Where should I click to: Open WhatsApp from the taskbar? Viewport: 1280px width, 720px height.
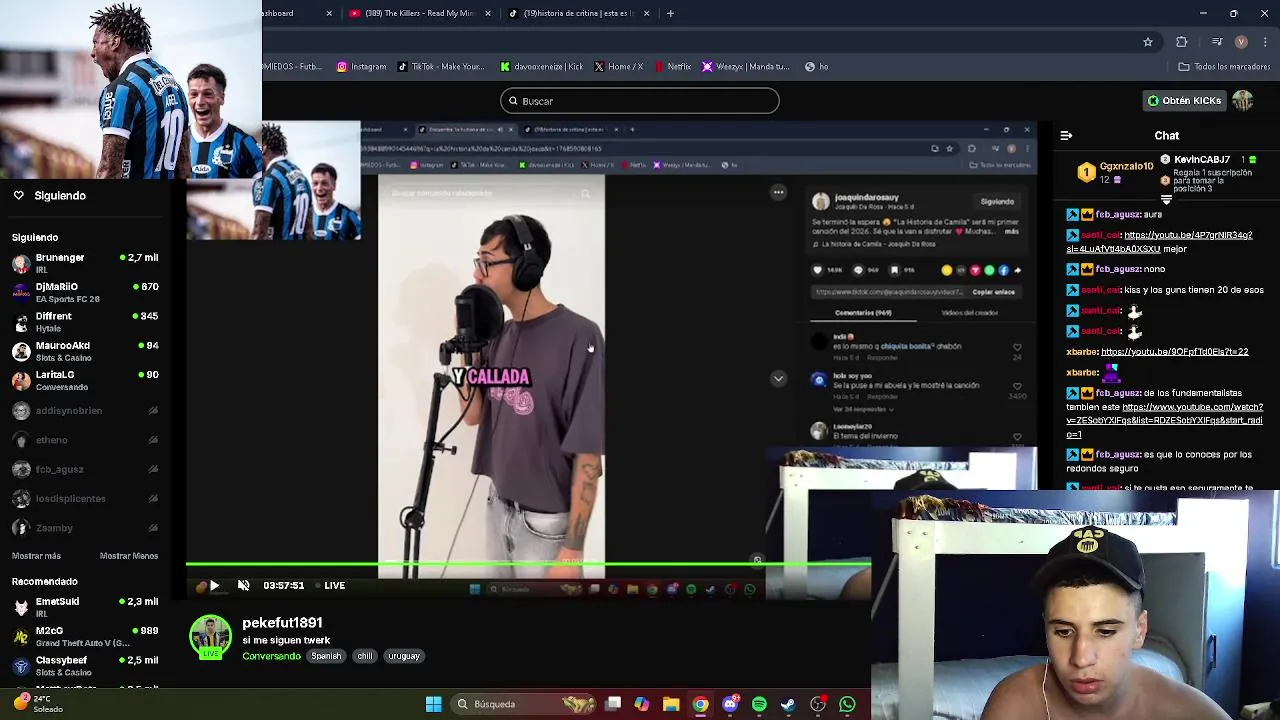847,704
